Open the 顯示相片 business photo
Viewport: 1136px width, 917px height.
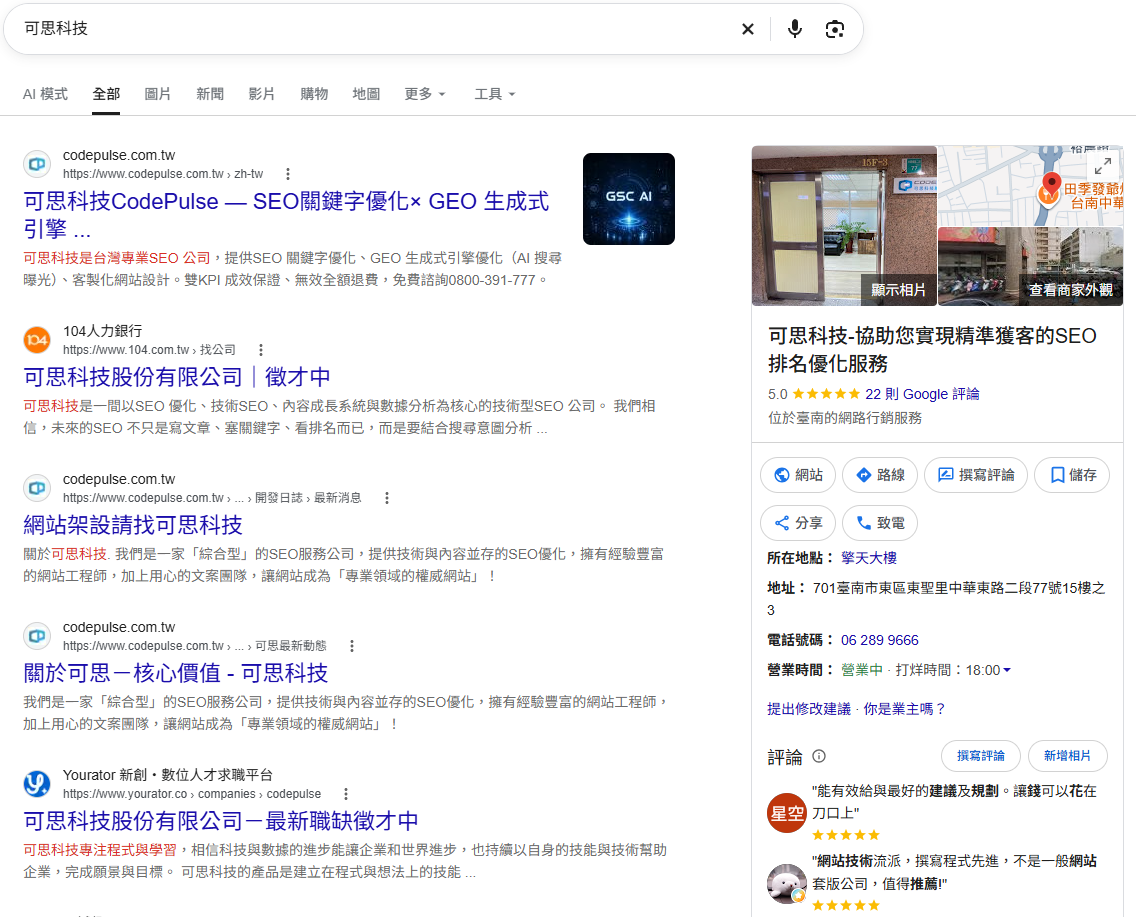pyautogui.click(x=844, y=225)
